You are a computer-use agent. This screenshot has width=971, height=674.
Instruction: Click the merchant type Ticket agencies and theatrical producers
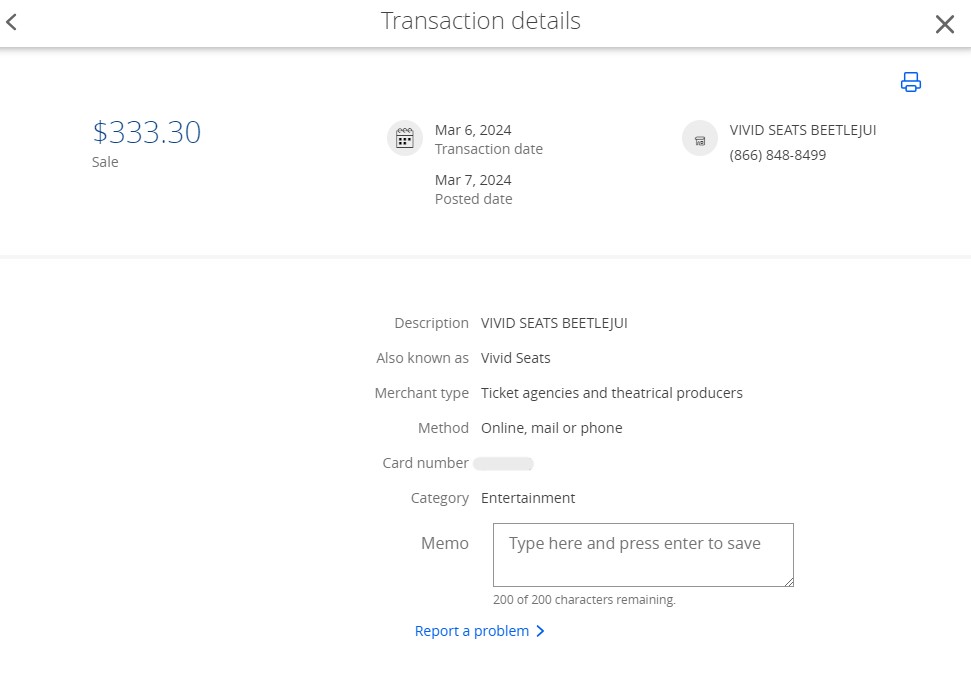(612, 393)
